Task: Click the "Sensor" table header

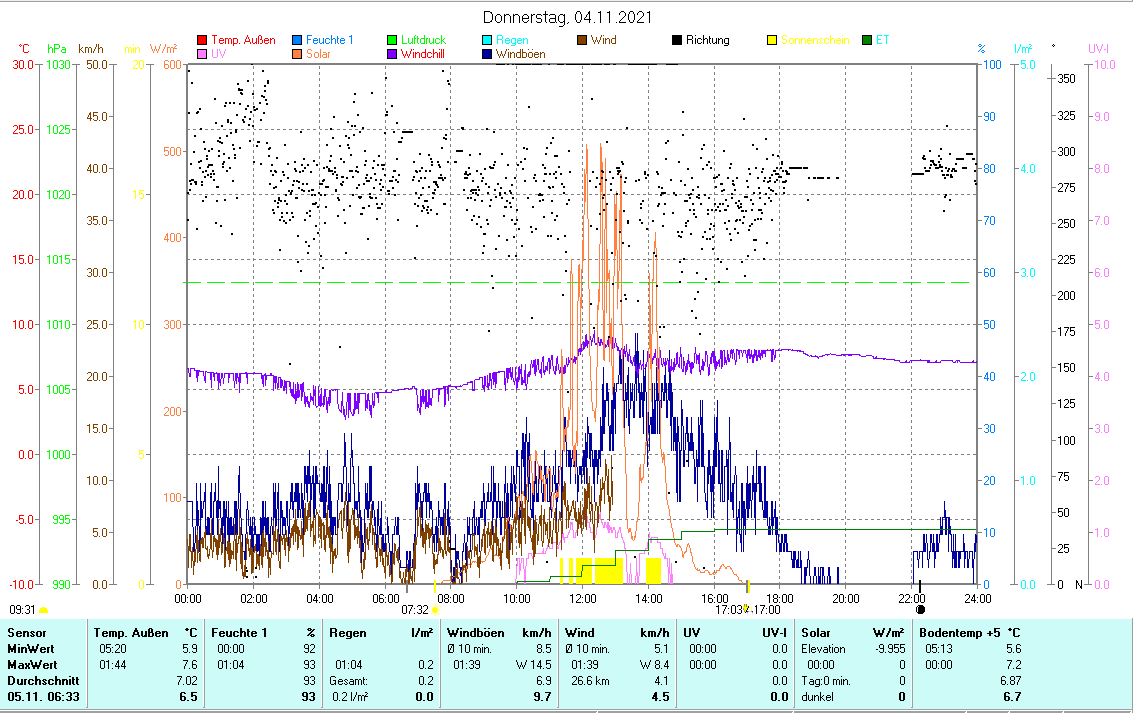Action: point(27,633)
